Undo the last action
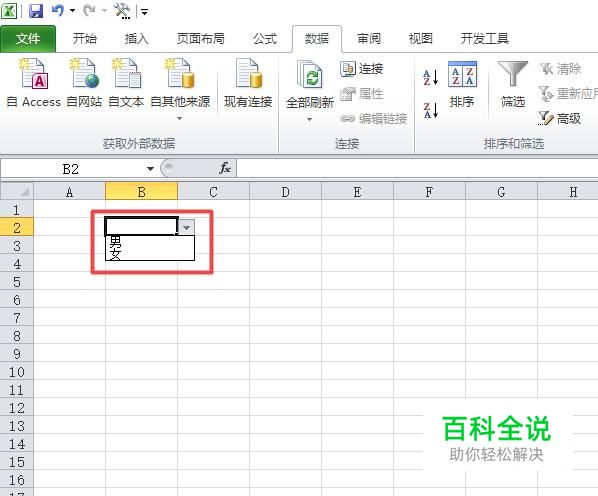 click(x=57, y=10)
